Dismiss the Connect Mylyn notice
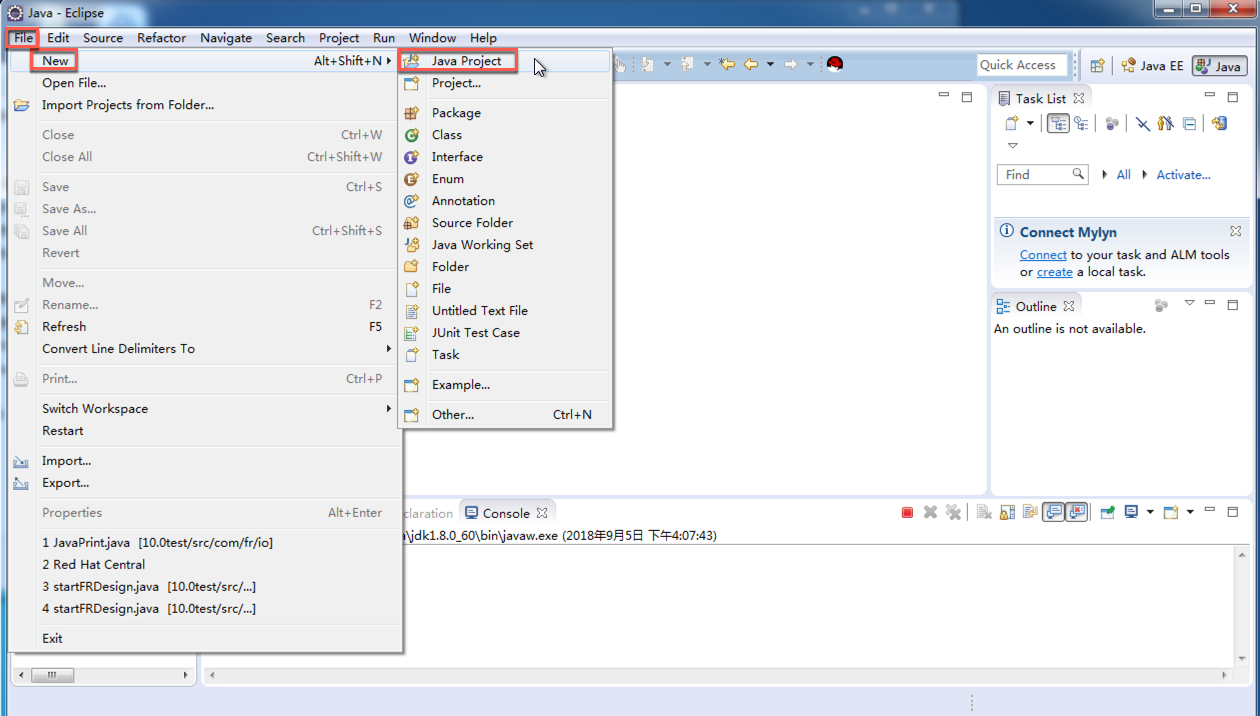The height and width of the screenshot is (716, 1260). coord(1236,231)
